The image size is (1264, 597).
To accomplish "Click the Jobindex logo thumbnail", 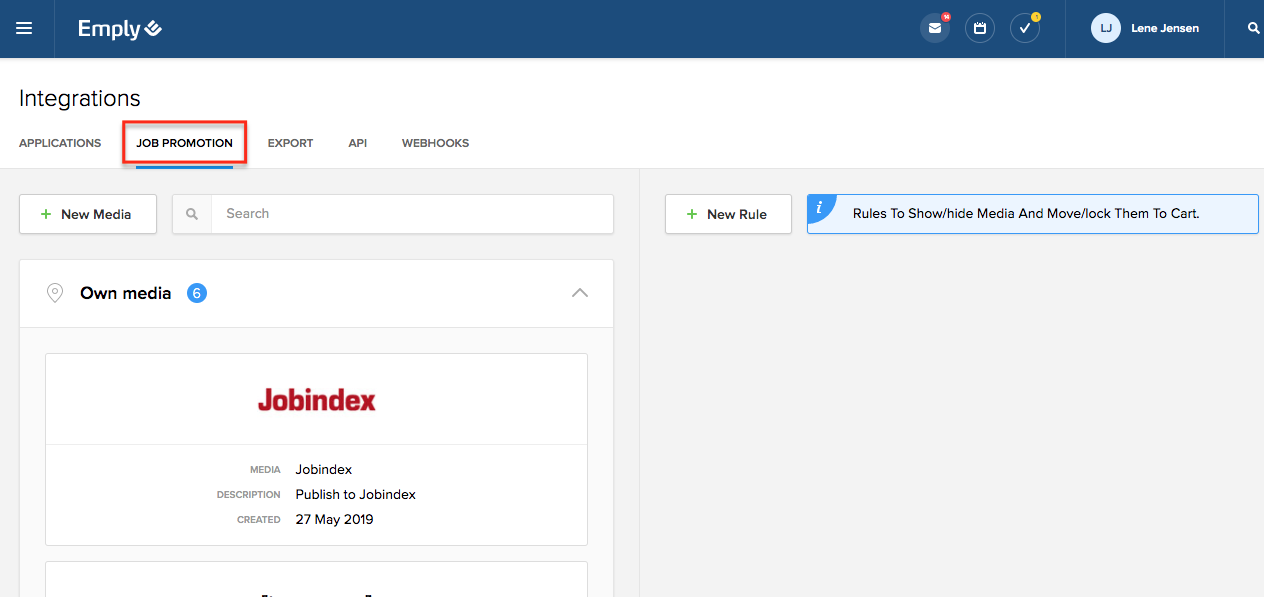I will coord(316,400).
